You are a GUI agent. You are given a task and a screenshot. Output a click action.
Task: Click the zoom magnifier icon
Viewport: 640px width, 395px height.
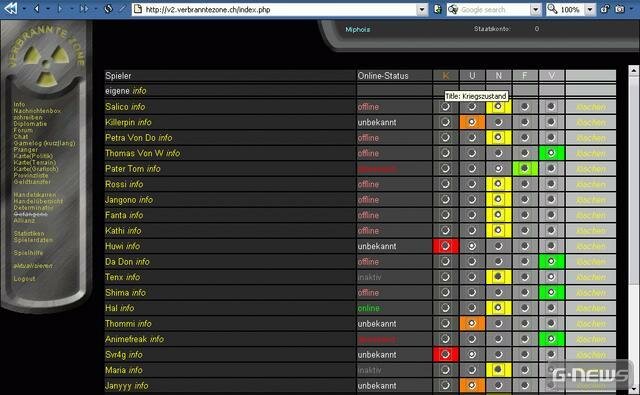pos(552,9)
